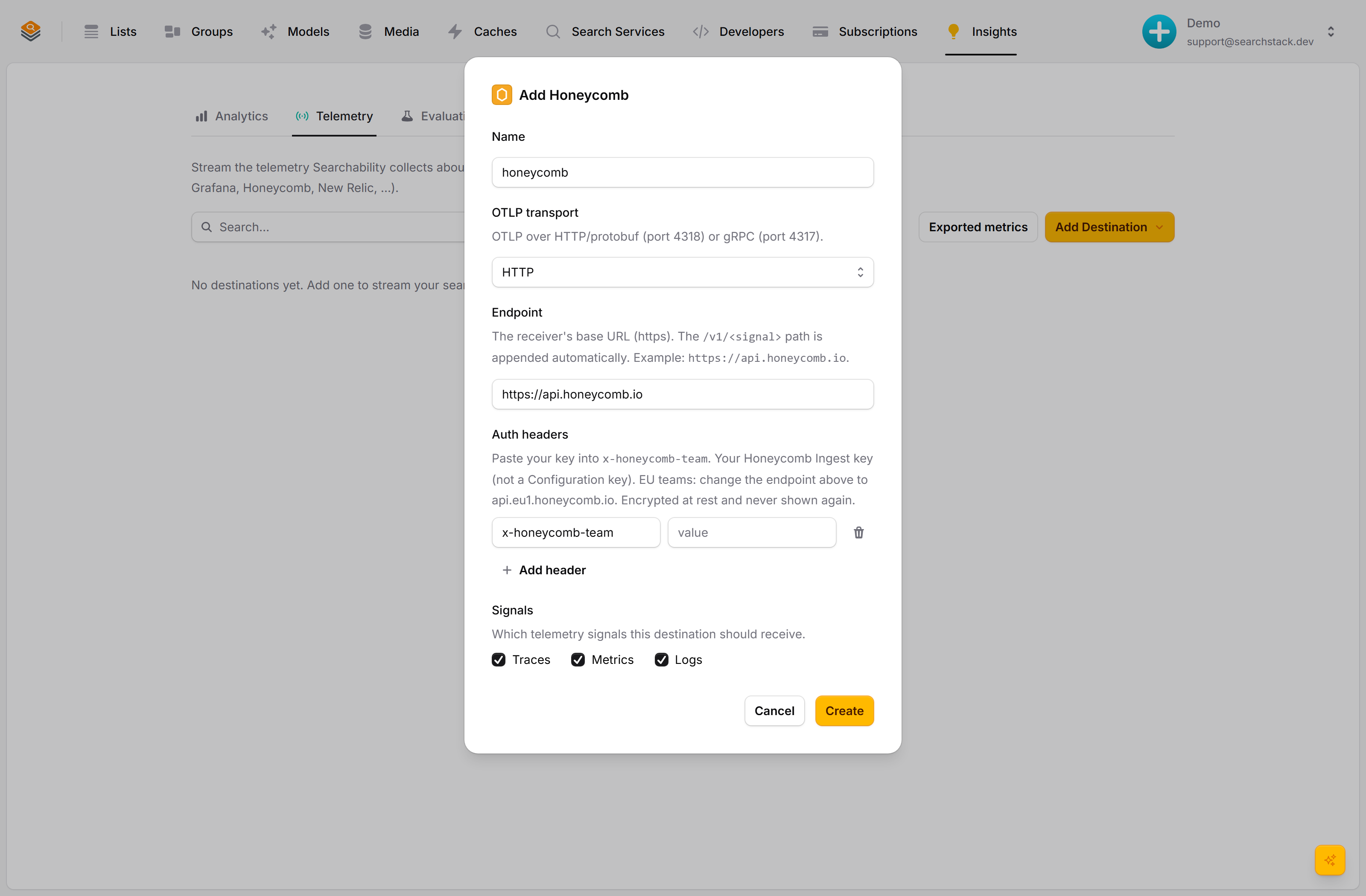Expand the Demo account switcher
The height and width of the screenshot is (896, 1366).
(1331, 32)
